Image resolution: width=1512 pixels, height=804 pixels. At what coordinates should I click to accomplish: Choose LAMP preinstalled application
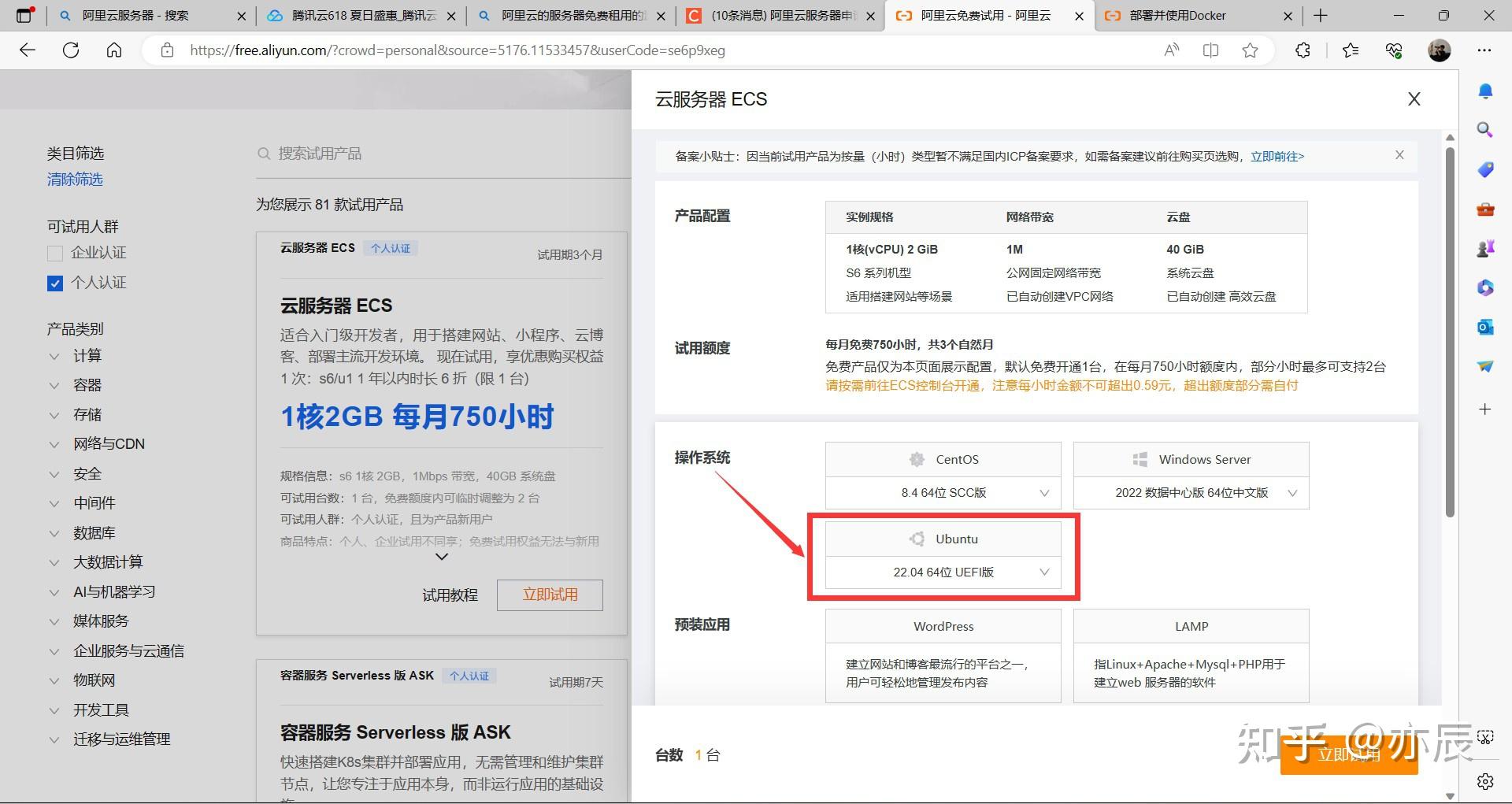(x=1191, y=656)
